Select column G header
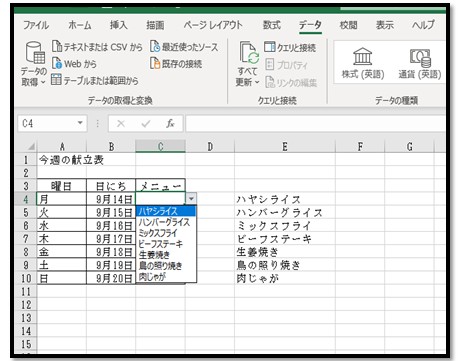Viewport: 461px width, 361px height. coord(409,147)
